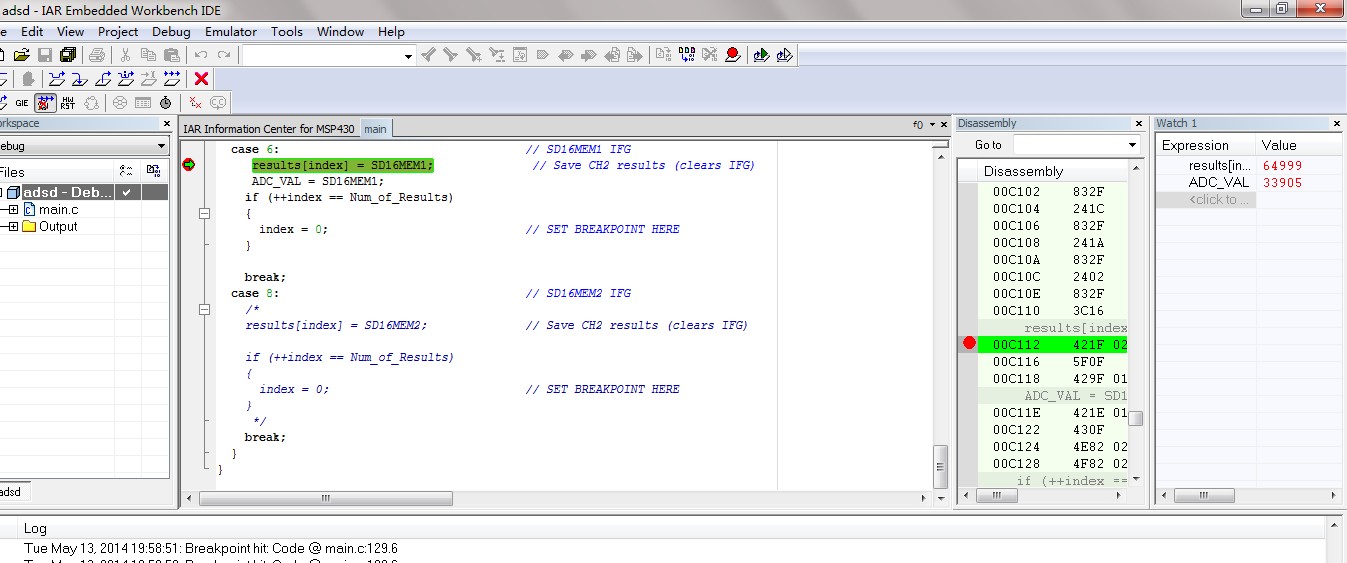The width and height of the screenshot is (1347, 563).
Task: Close the Workspace panel
Action: coord(166,124)
